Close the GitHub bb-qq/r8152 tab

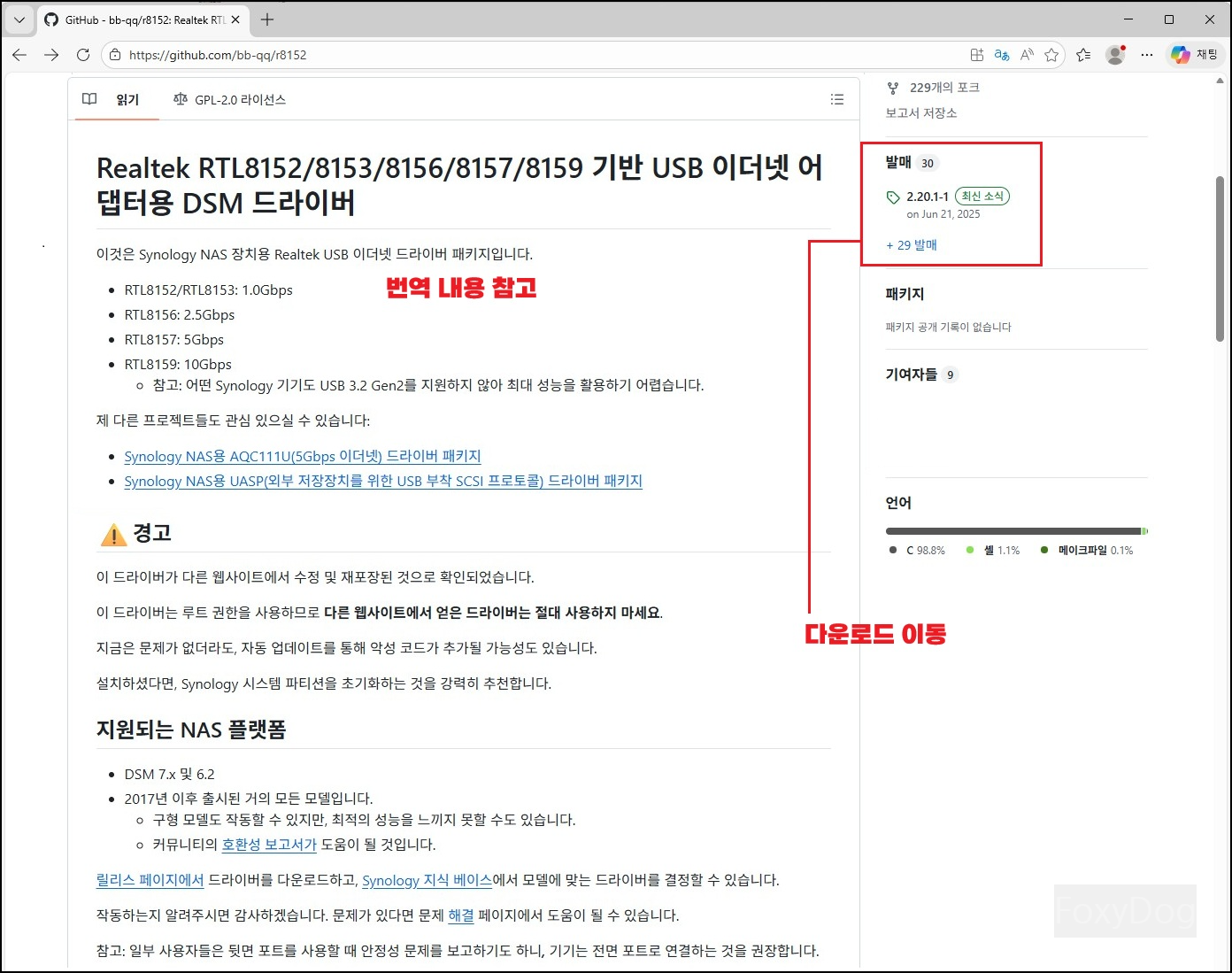click(235, 19)
